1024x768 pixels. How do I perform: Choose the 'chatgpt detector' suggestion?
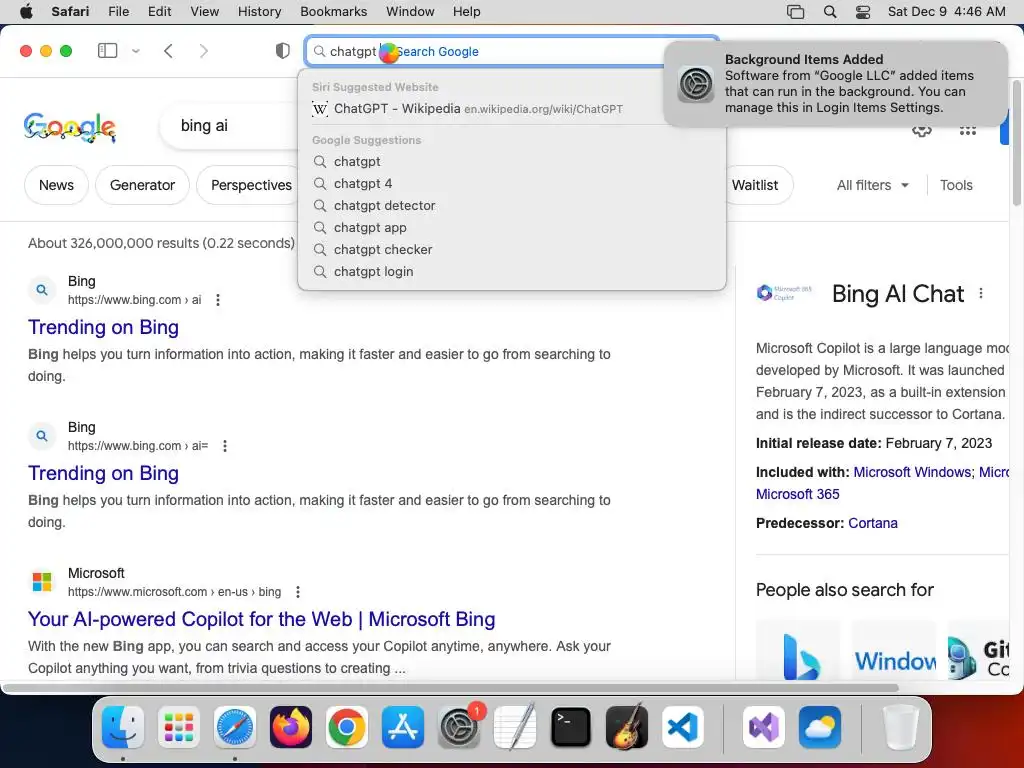click(x=512, y=206)
